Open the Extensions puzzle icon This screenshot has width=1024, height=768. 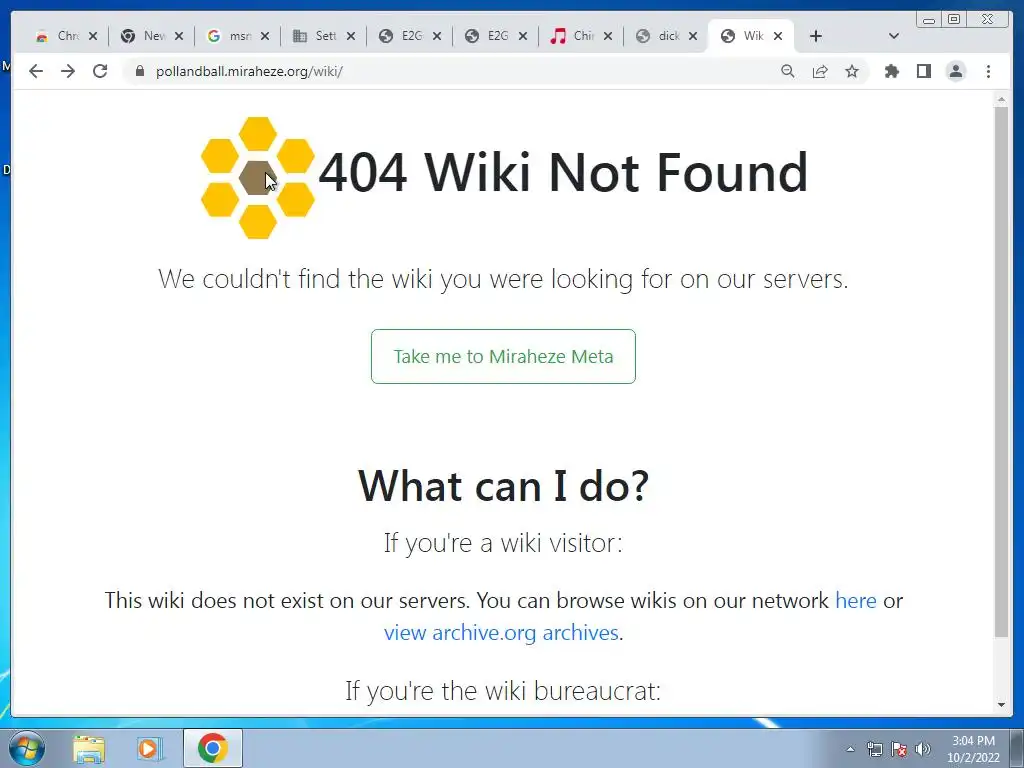click(x=891, y=71)
